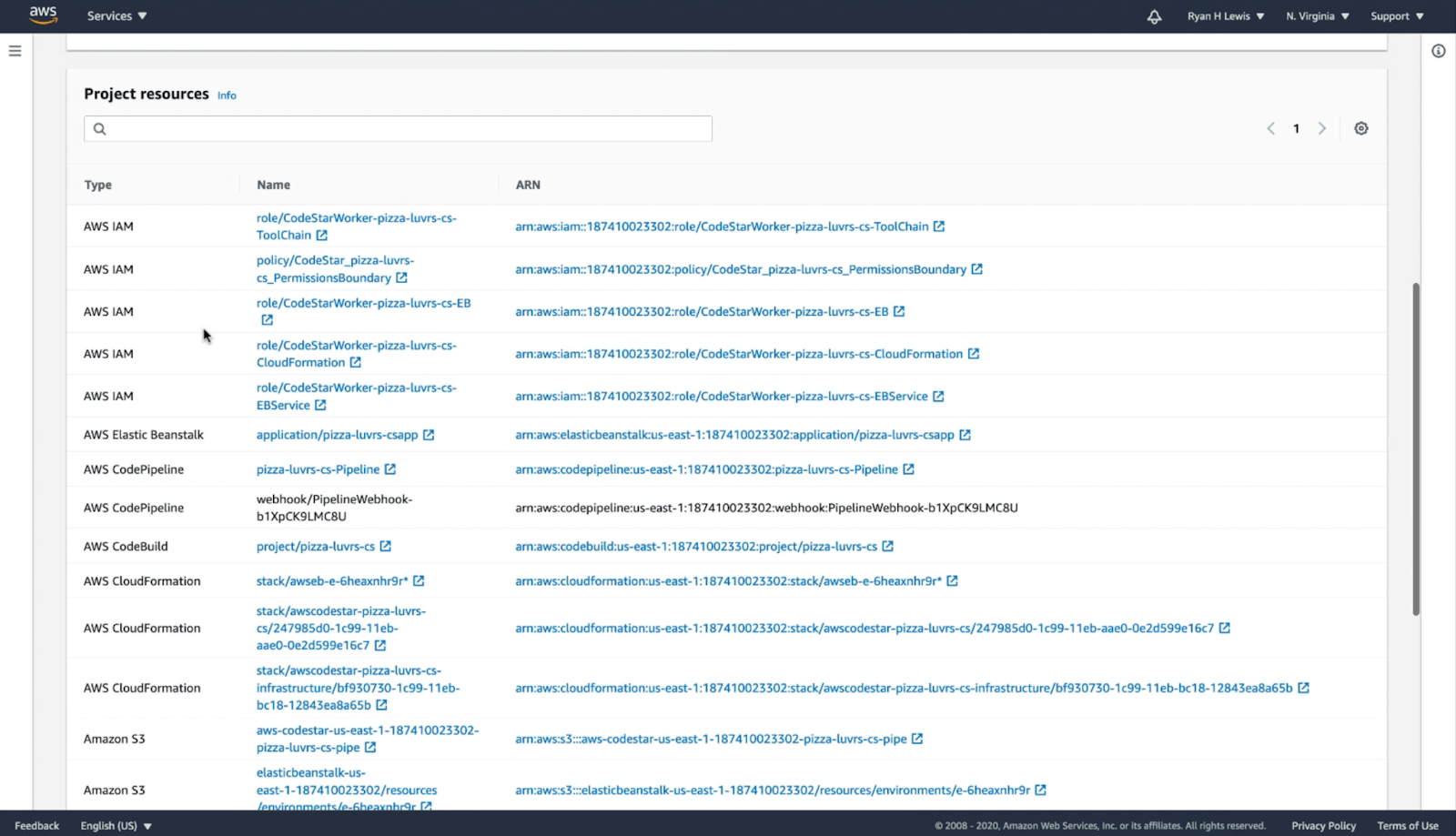Click external icon after elasticbeanstalk S3 ARN
Viewport: 1456px width, 836px height.
1041,791
